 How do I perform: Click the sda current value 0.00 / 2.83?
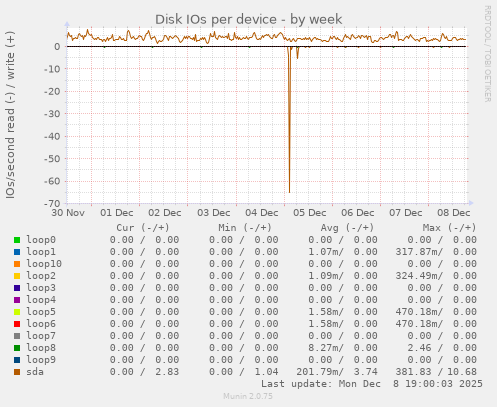(144, 372)
